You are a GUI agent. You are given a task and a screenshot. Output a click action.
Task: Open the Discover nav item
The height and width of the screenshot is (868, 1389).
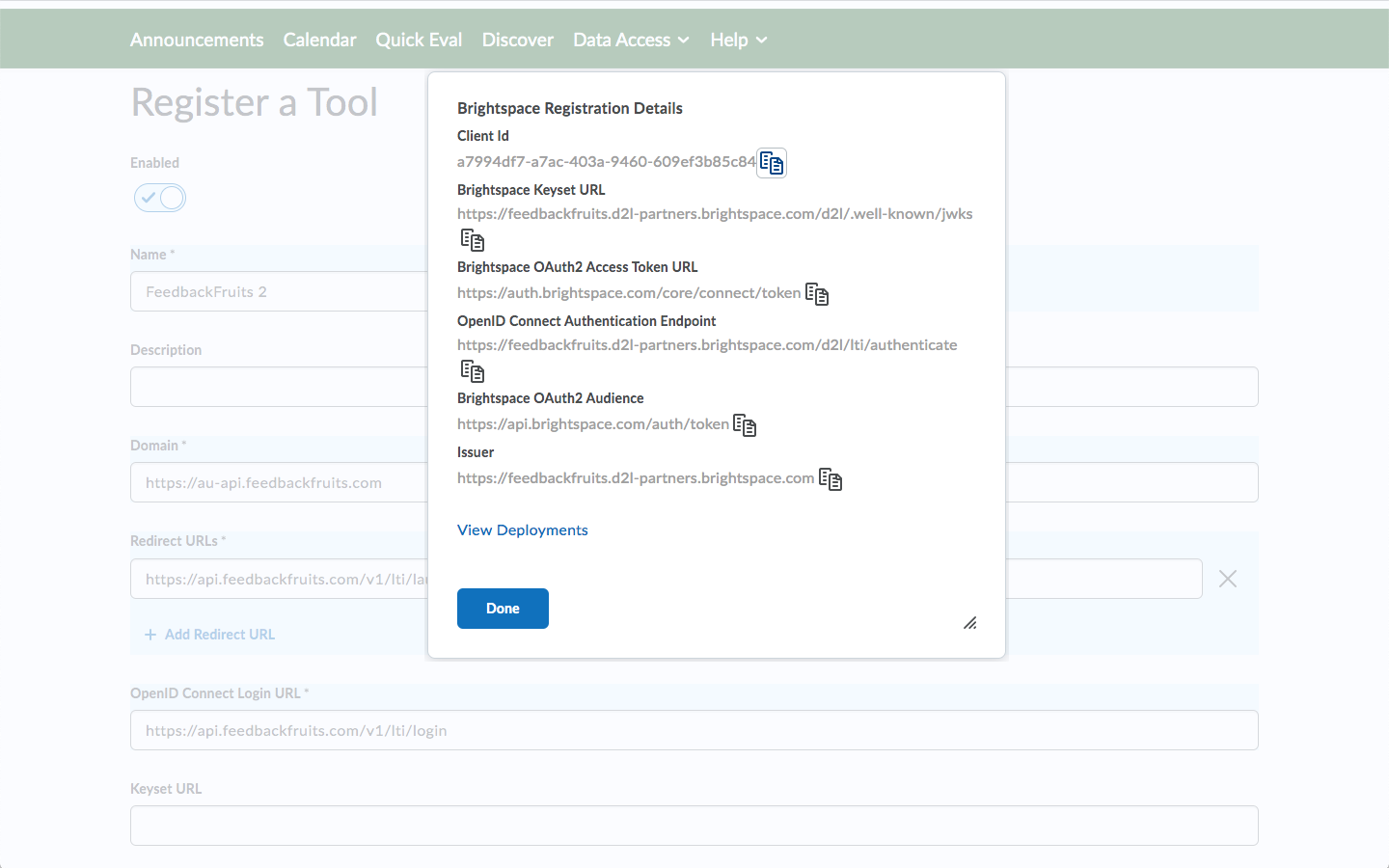[518, 40]
